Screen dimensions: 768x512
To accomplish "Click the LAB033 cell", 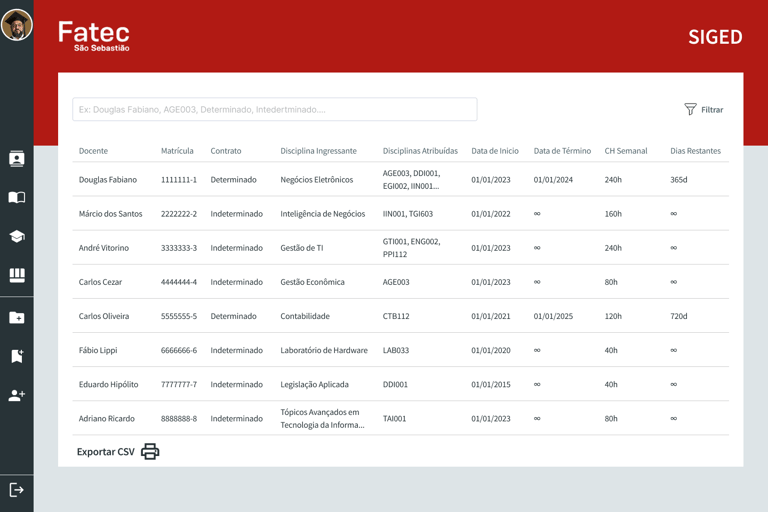I will click(396, 350).
